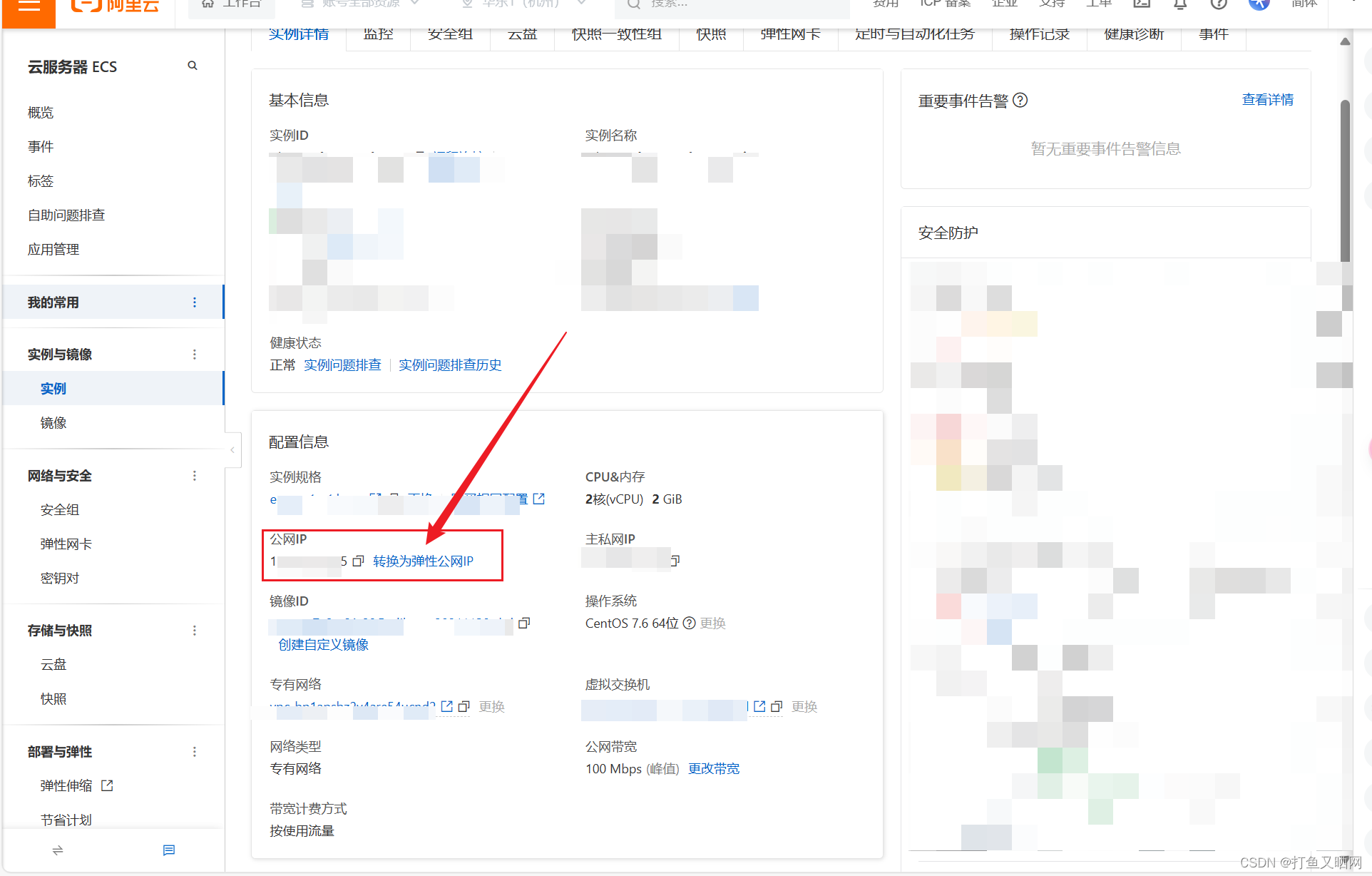Open the 我的常用 options menu
Screen dimensions: 1372x876
tap(195, 302)
